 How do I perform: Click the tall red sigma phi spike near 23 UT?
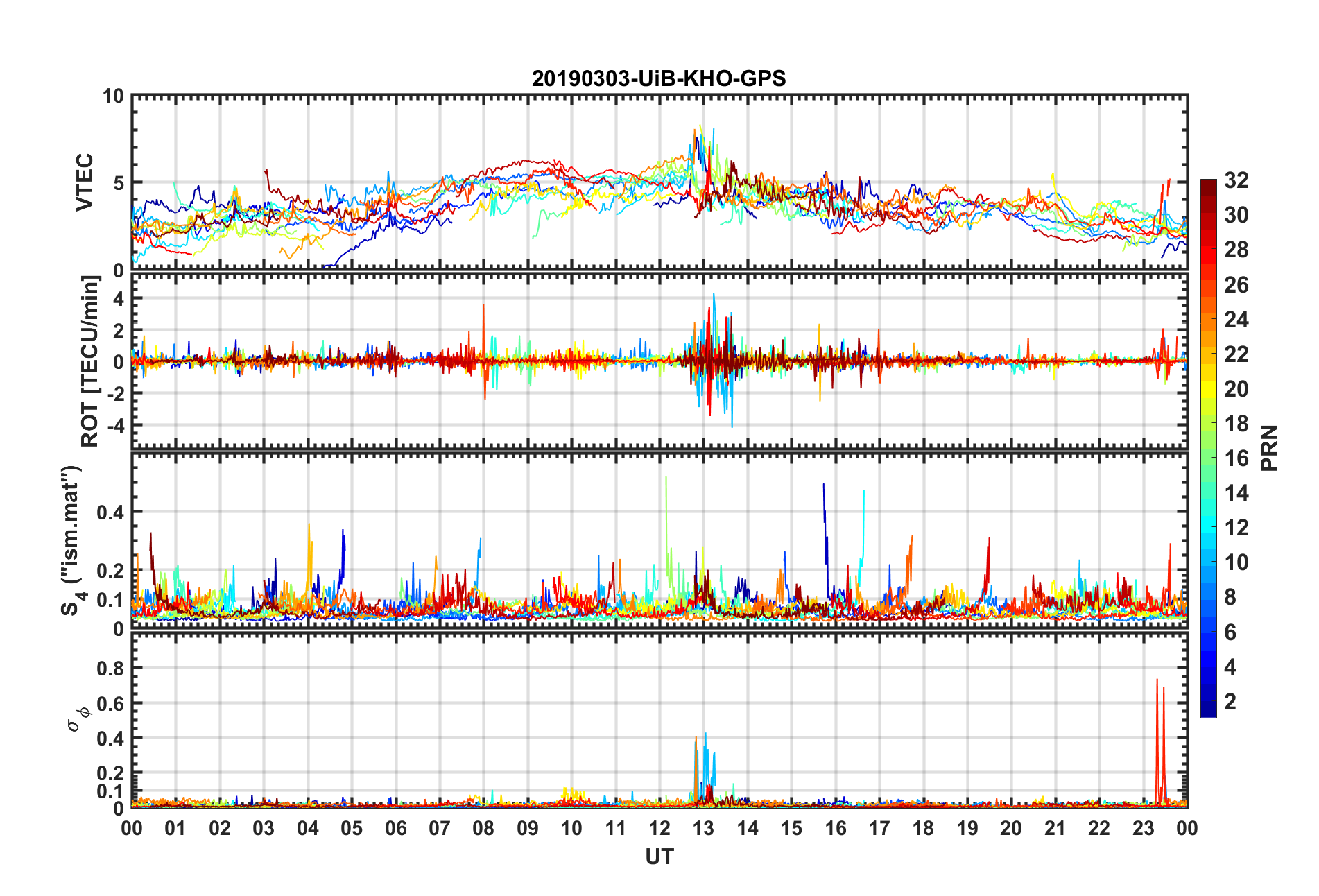(x=1157, y=742)
